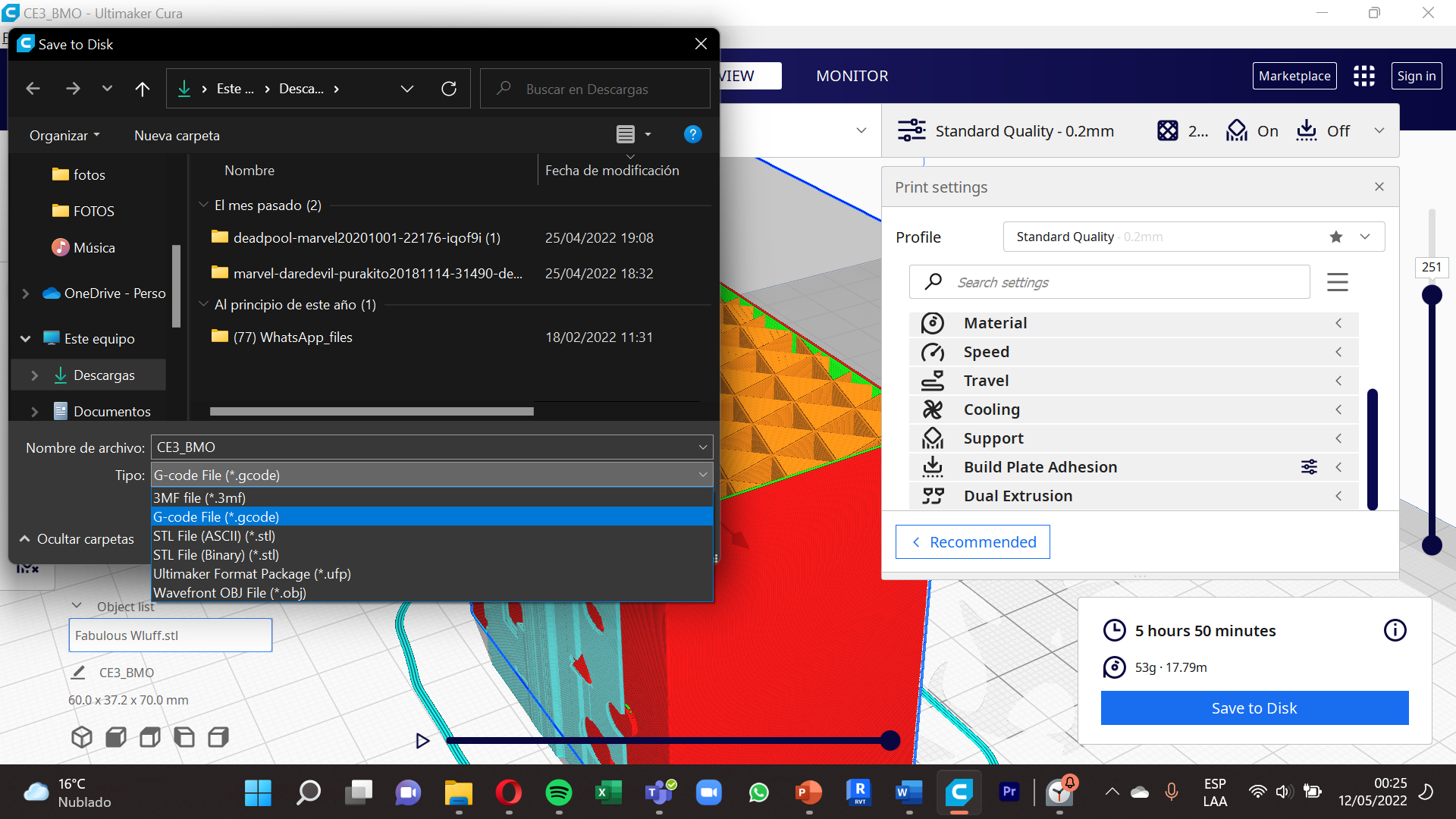Select the left side view cube icon
Viewport: 1456px width, 819px height.
coord(184,737)
